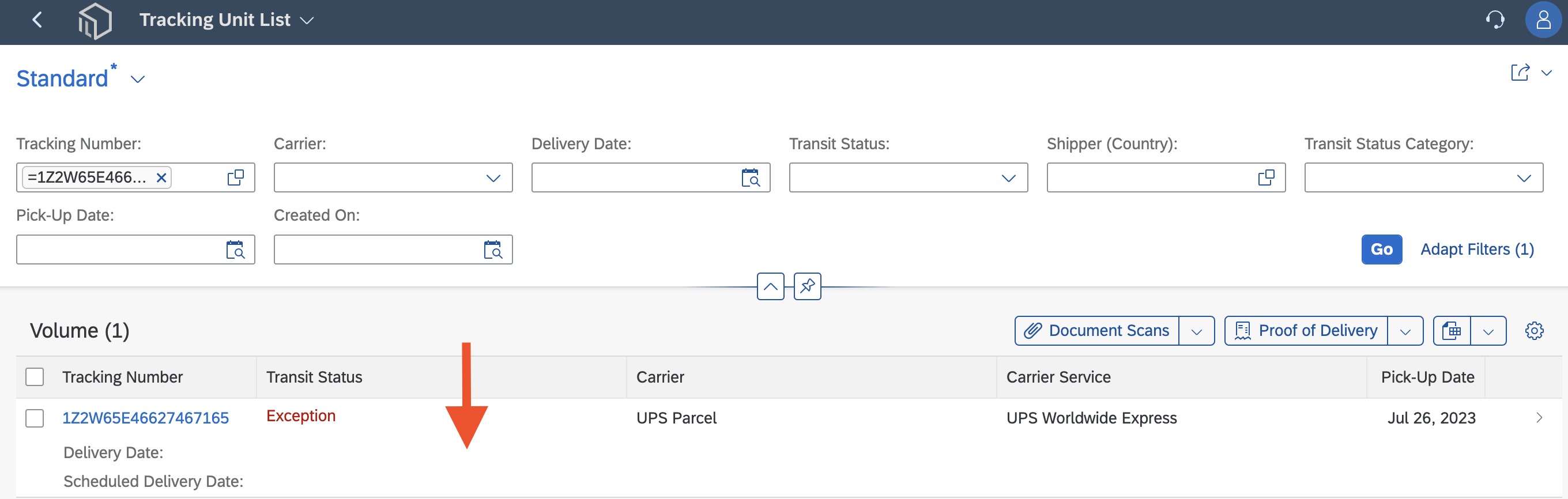Screen dimensions: 1568x499
Task: Click the Exception transit status
Action: (x=301, y=415)
